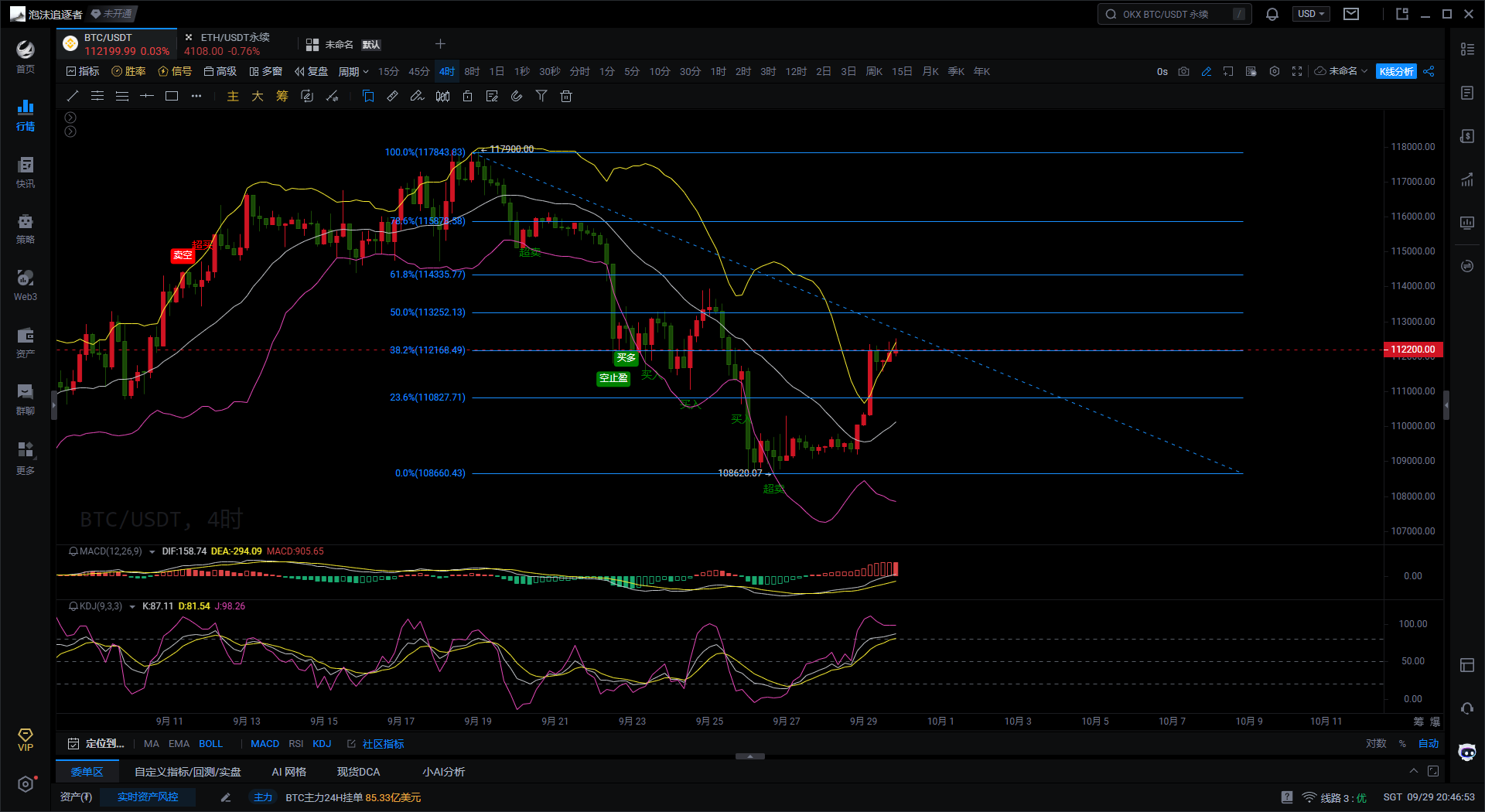Open 社区指标 community indicators link
1485x812 pixels.
tap(376, 743)
